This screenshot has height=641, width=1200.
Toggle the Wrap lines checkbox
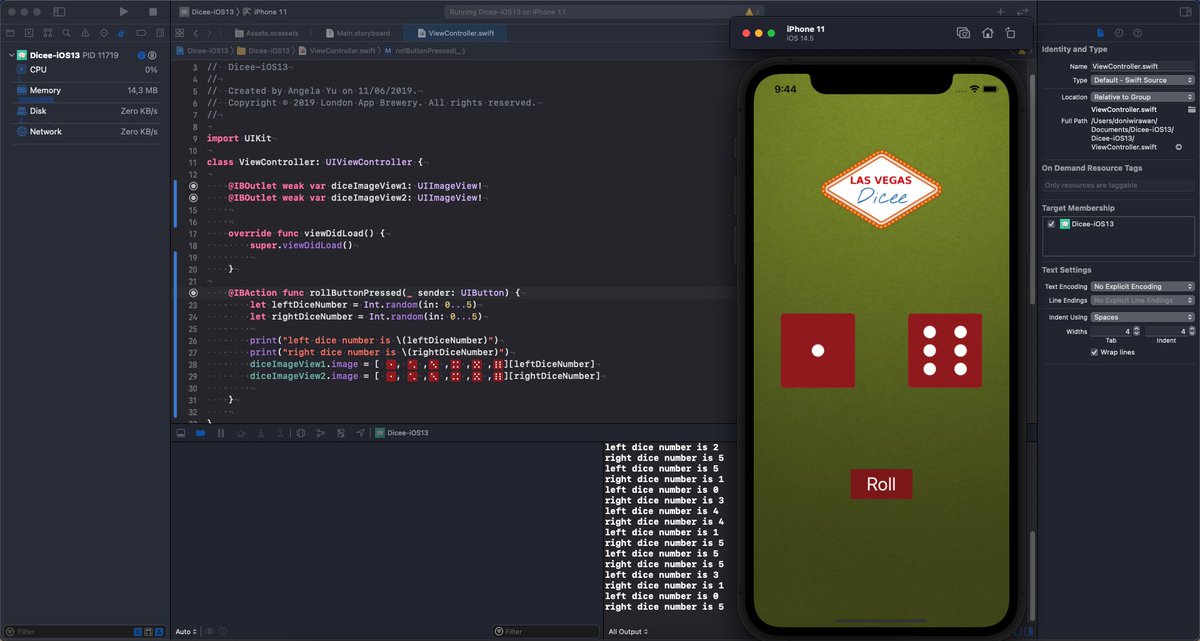(1095, 352)
